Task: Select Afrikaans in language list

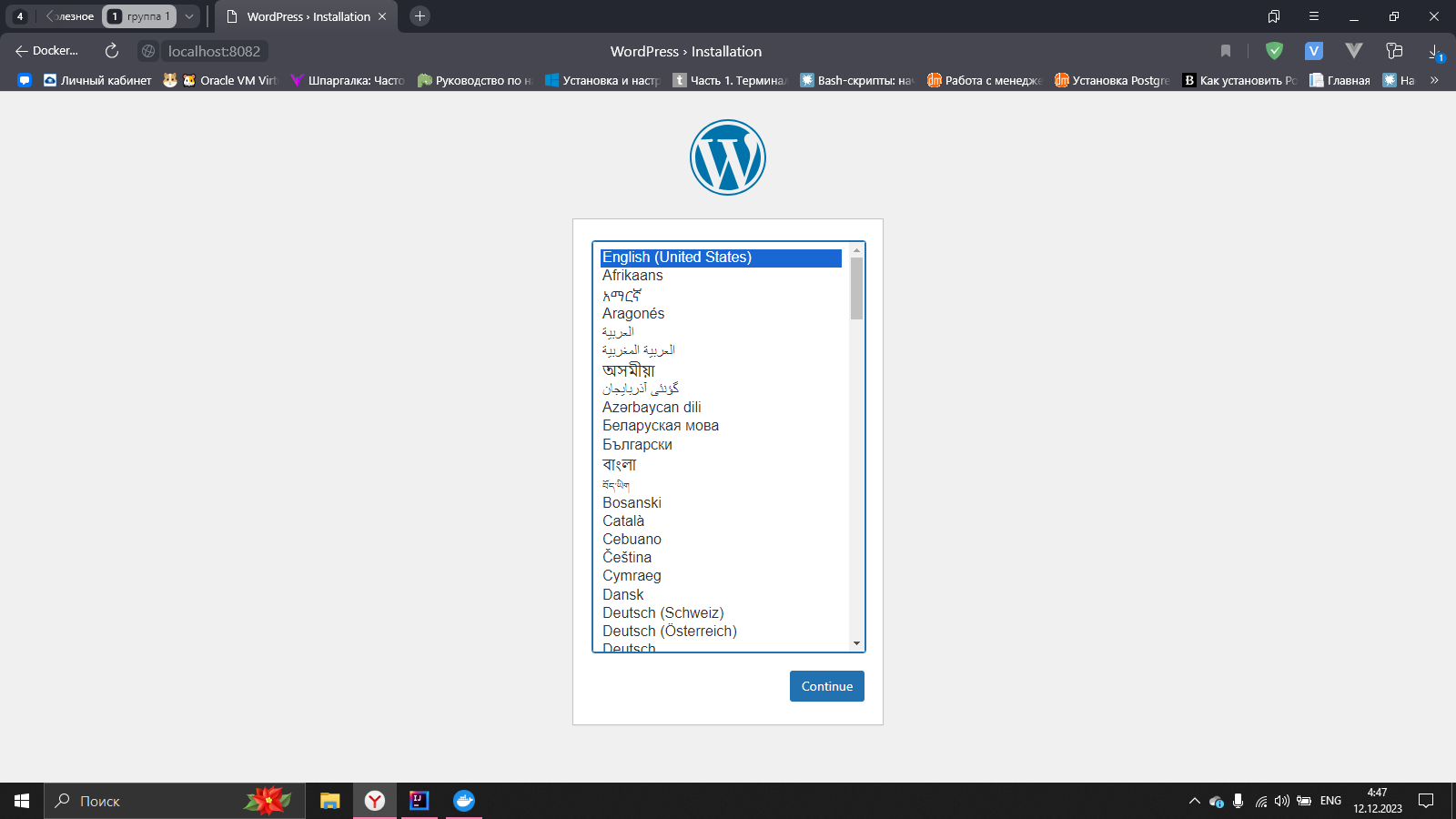Action: pyautogui.click(x=721, y=276)
